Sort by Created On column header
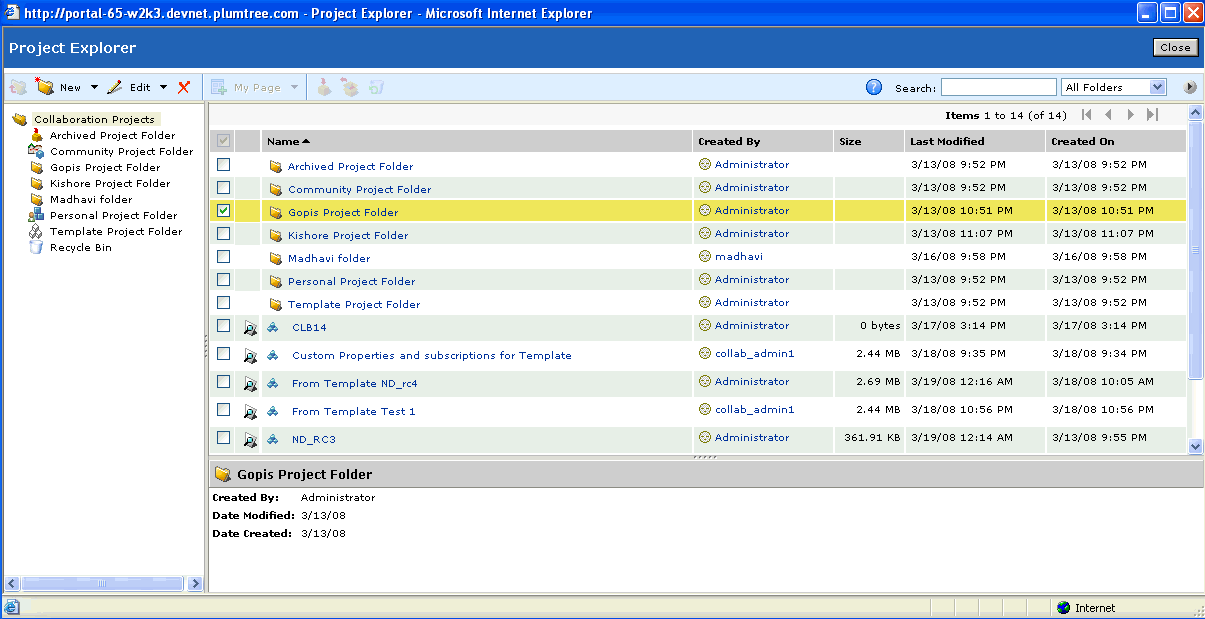Image resolution: width=1205 pixels, height=619 pixels. tap(1083, 141)
